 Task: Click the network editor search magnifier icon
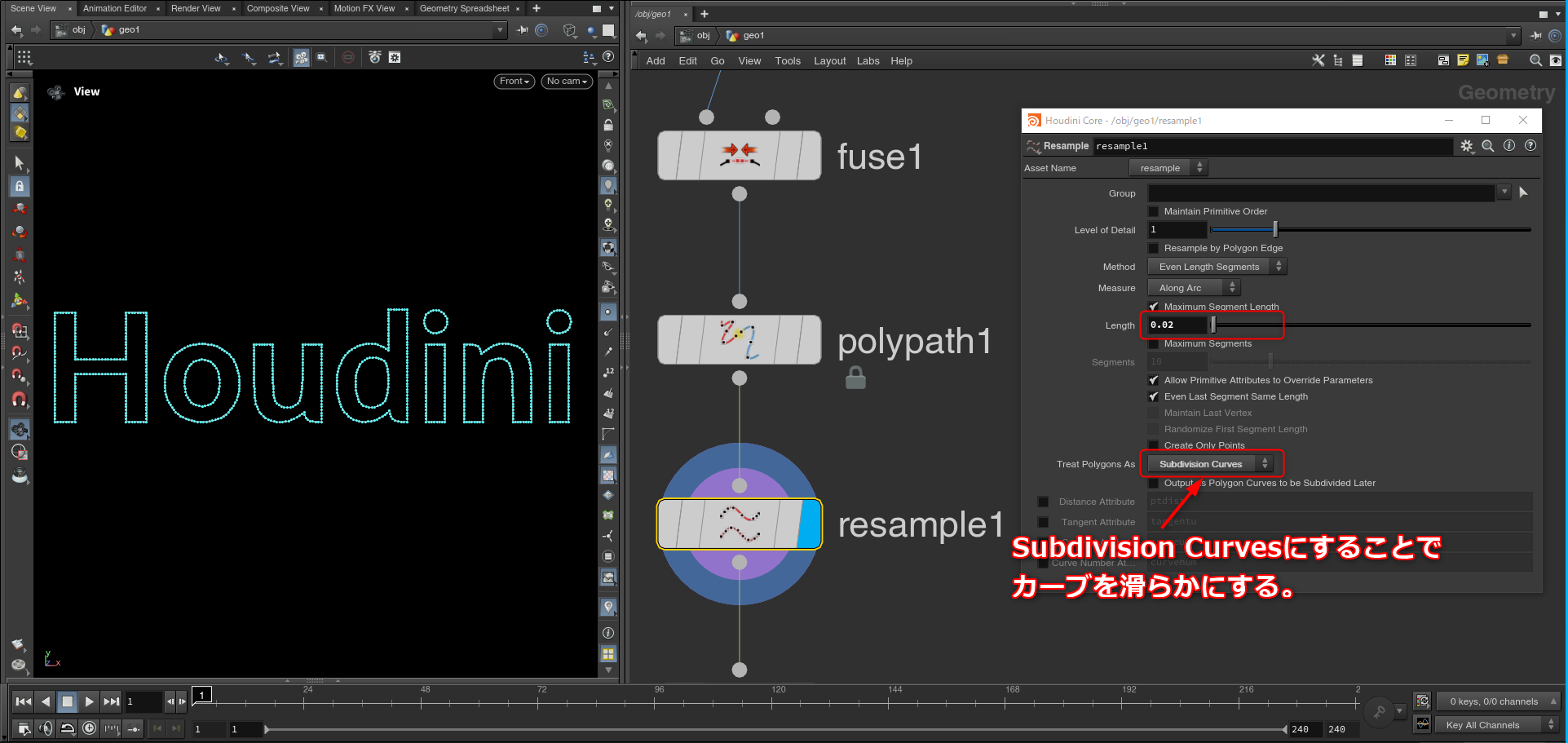tap(1535, 60)
